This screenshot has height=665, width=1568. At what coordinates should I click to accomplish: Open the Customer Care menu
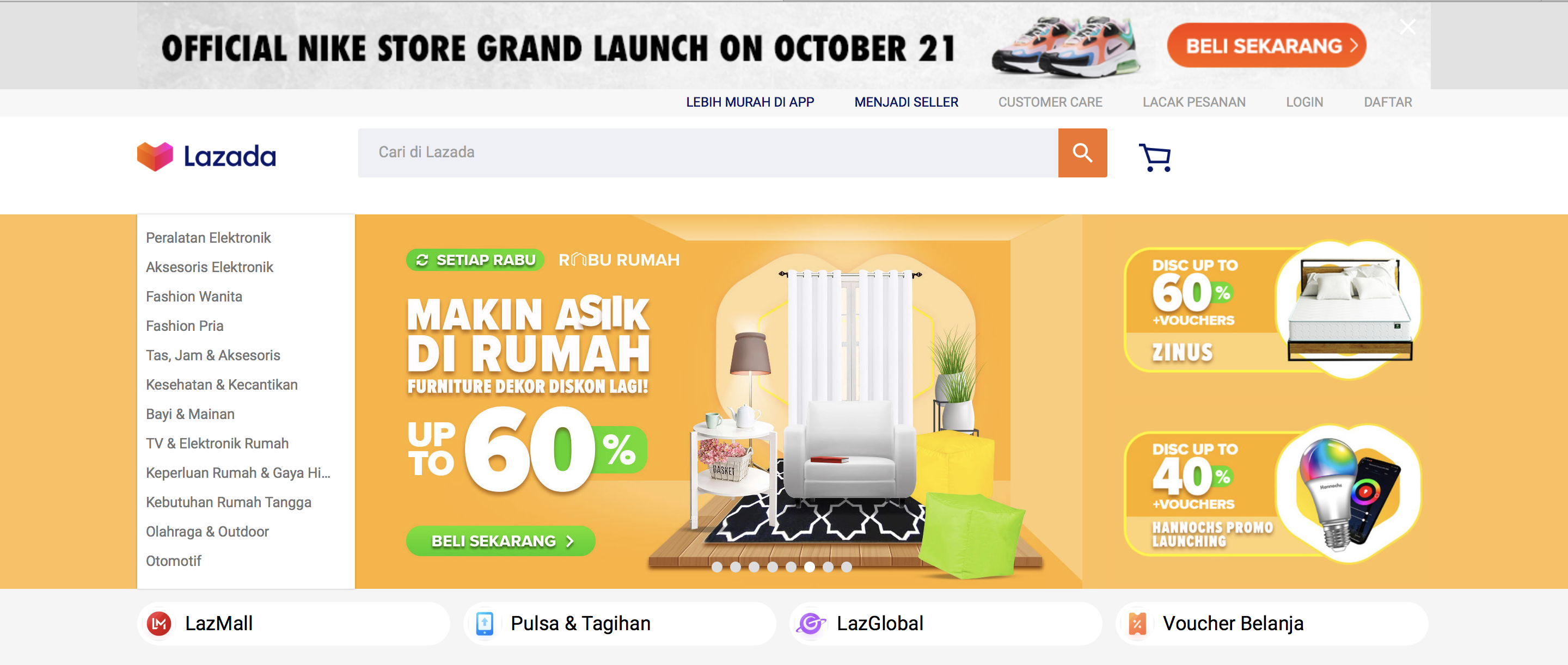pyautogui.click(x=1050, y=102)
